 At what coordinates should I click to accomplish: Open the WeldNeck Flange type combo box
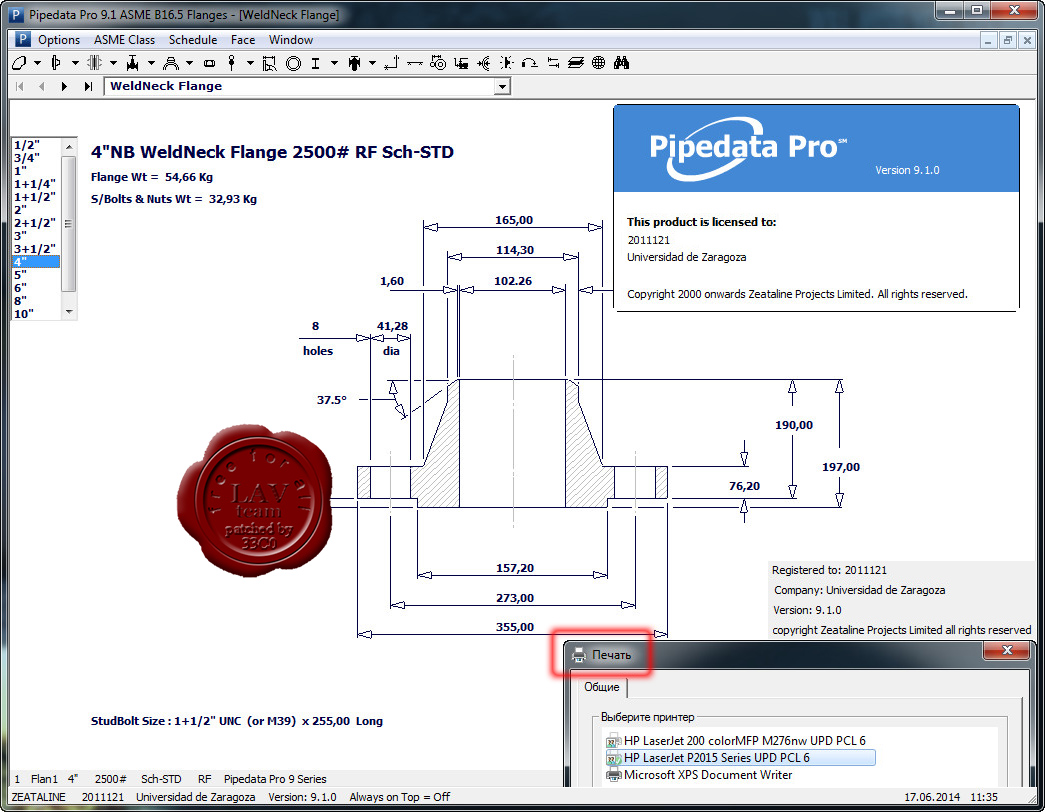click(503, 87)
